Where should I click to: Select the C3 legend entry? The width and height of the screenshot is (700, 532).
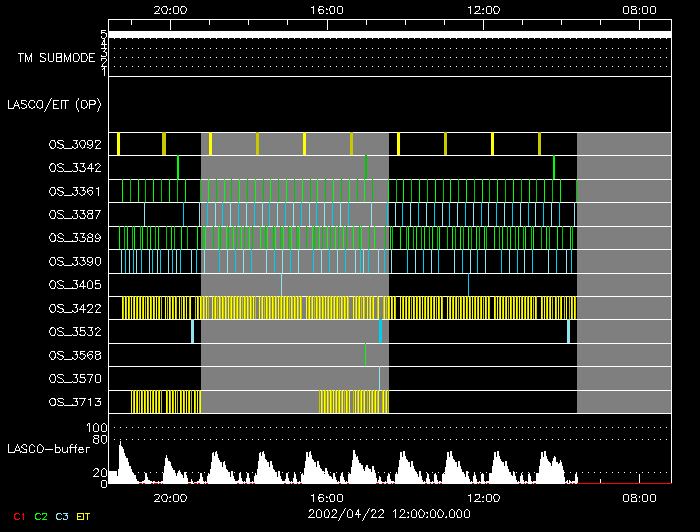coord(62,517)
